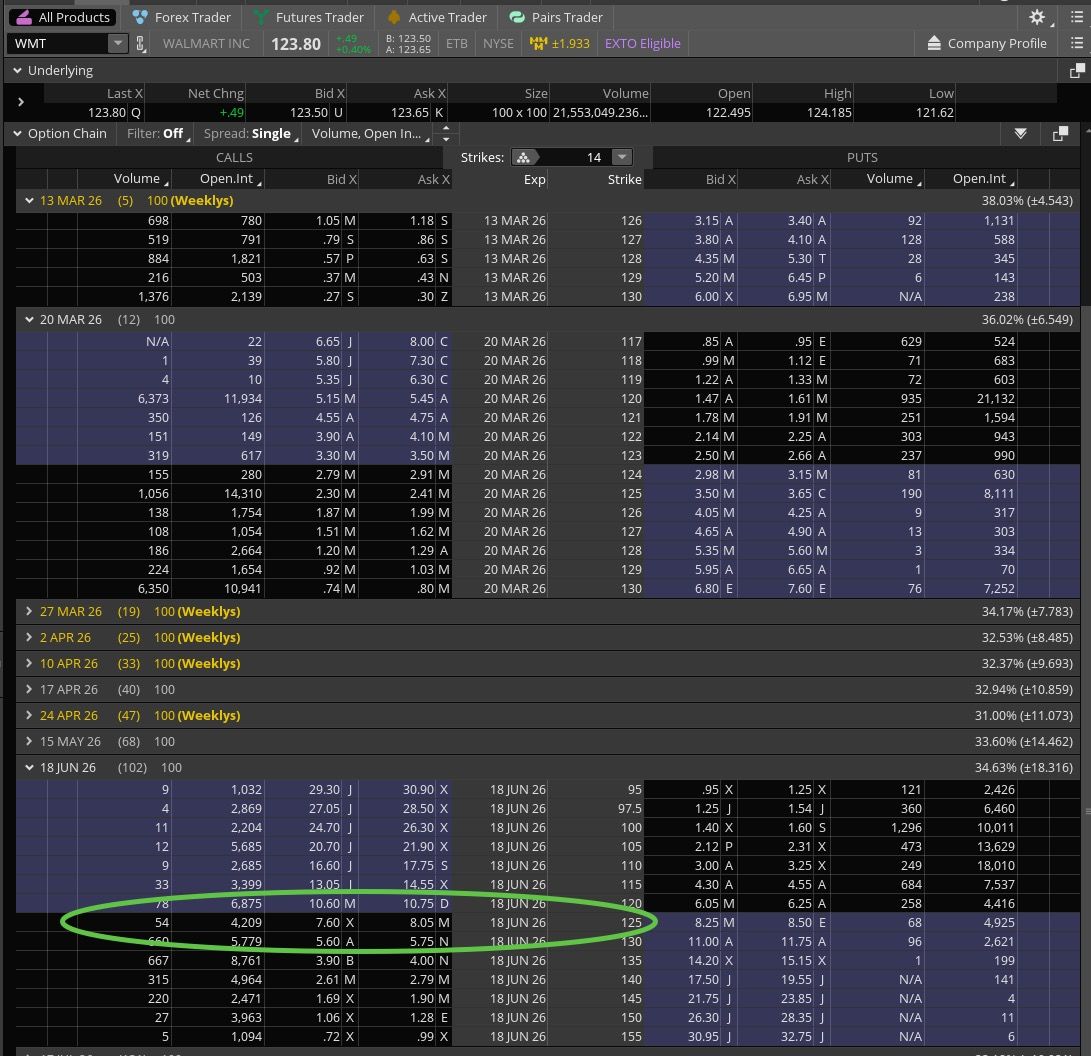The image size is (1091, 1056).
Task: Open the Option Chain show-actions arrow menu
Action: 1020,133
